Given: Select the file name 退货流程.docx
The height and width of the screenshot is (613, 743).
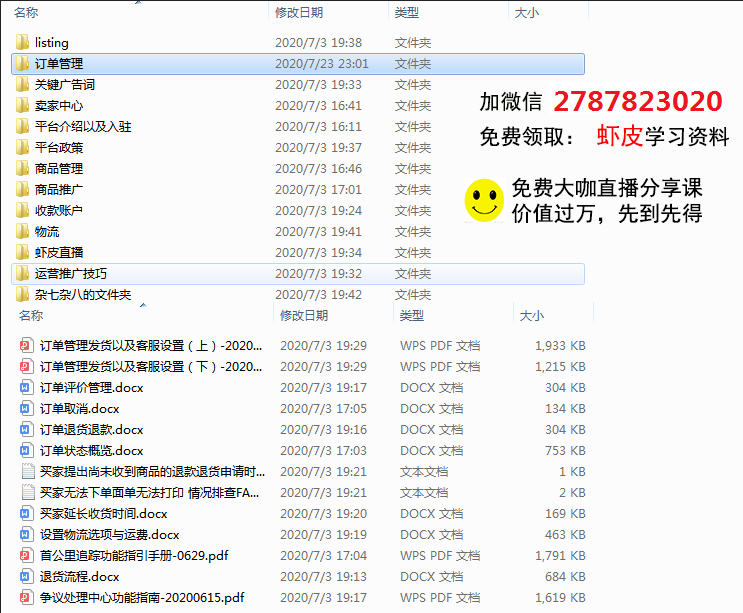Looking at the screenshot, I should pyautogui.click(x=80, y=577).
